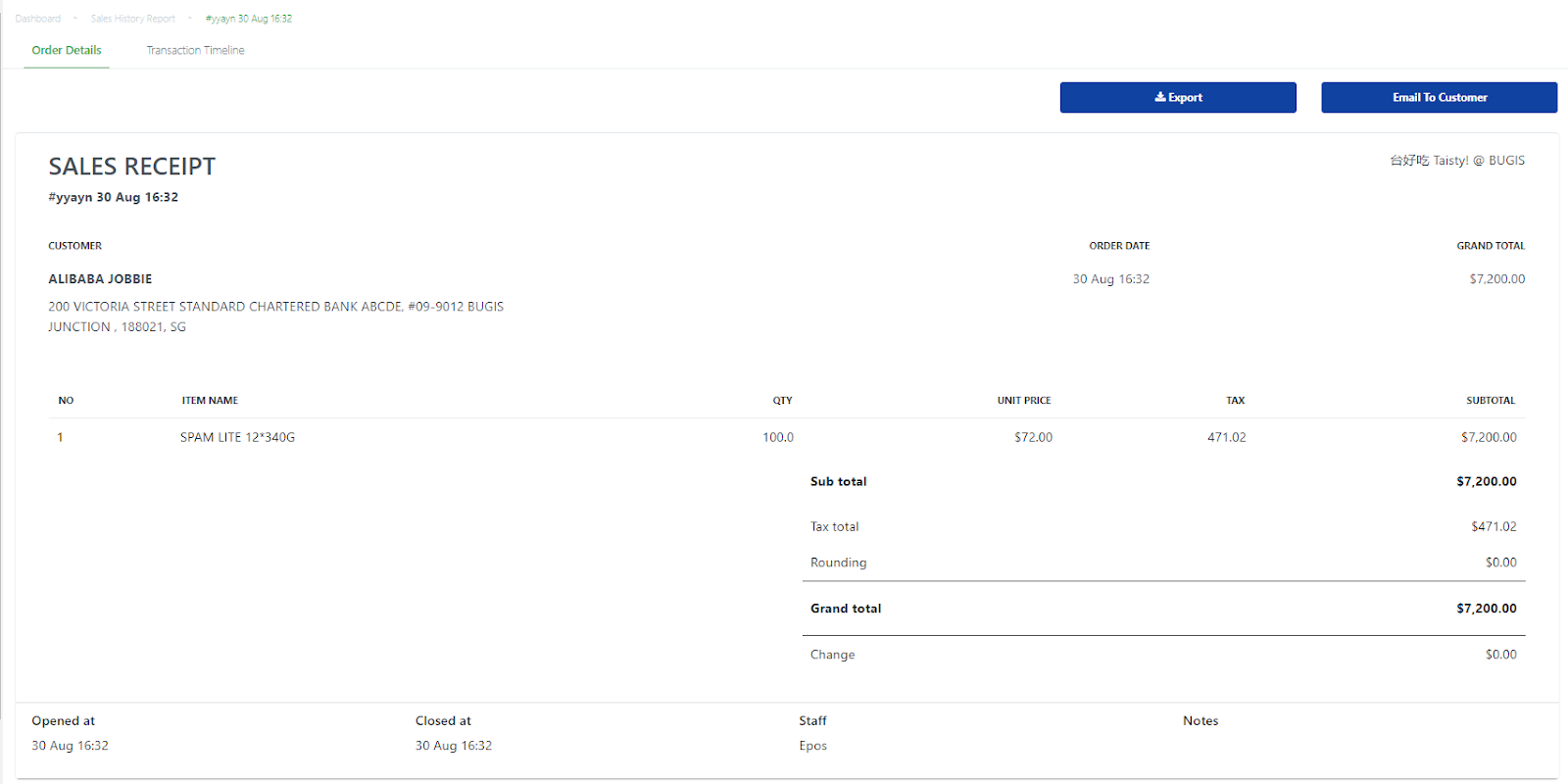
Task: Click the SALES RECEIPT heading
Action: tap(132, 167)
